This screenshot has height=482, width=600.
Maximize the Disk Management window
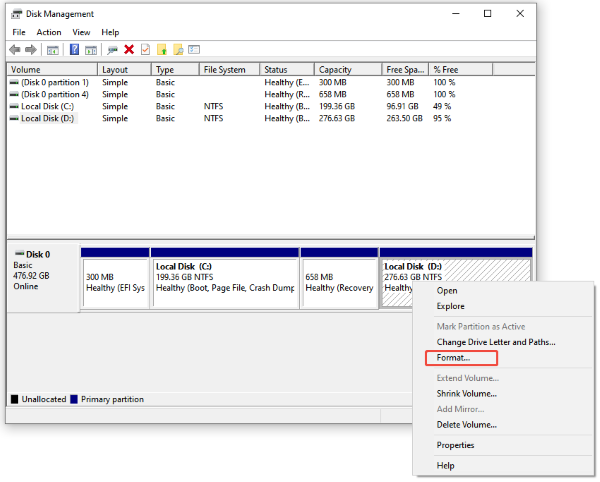[488, 14]
